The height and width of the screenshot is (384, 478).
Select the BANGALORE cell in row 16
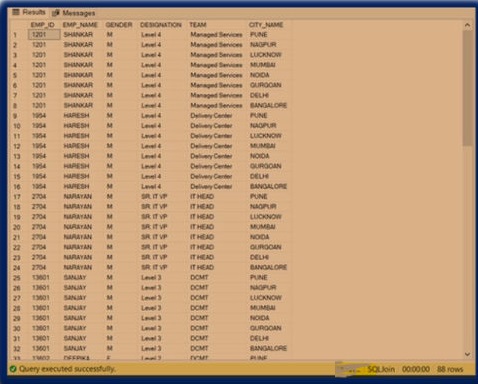(x=268, y=186)
